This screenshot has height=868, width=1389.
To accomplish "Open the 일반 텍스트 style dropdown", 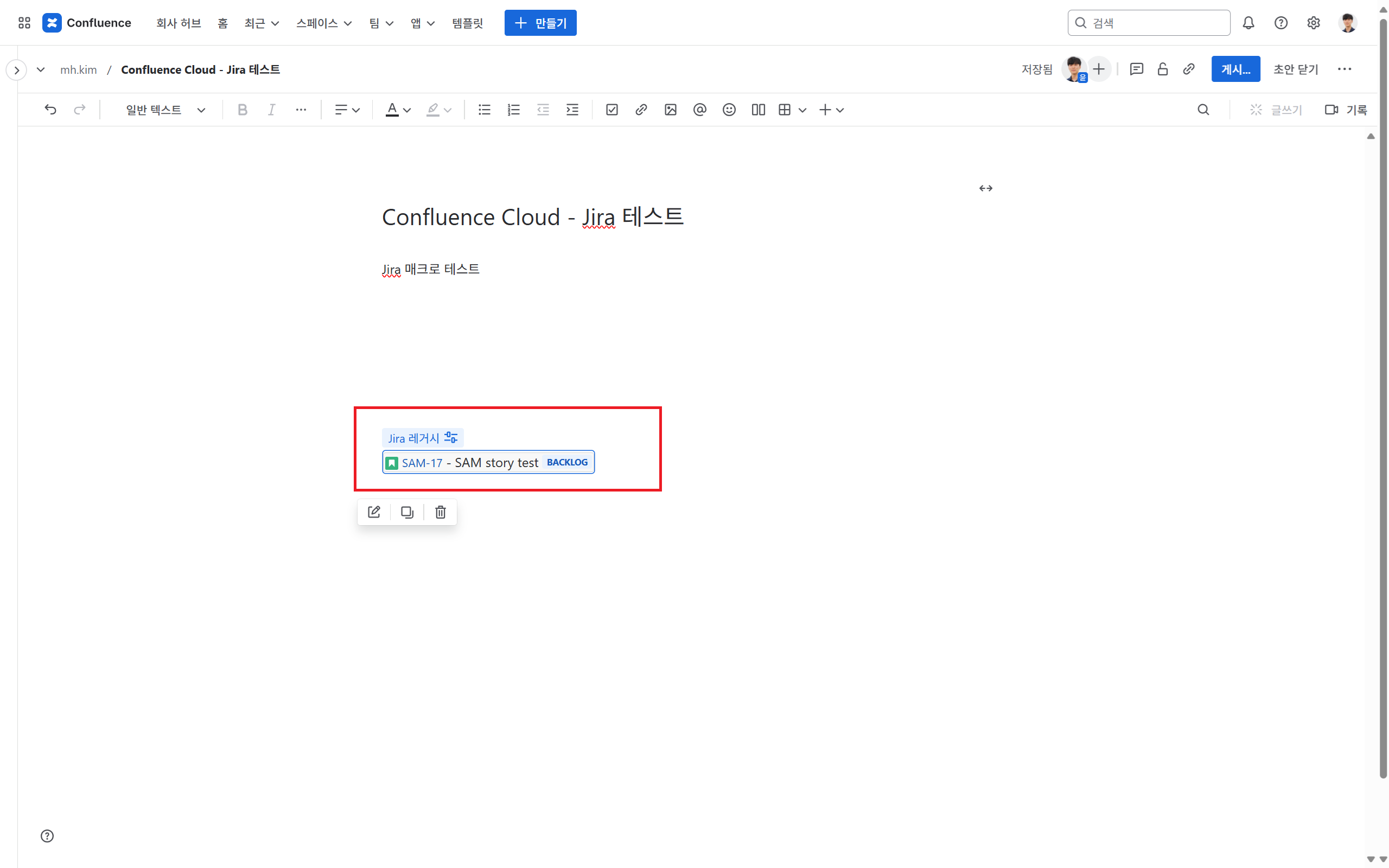I will click(x=165, y=110).
